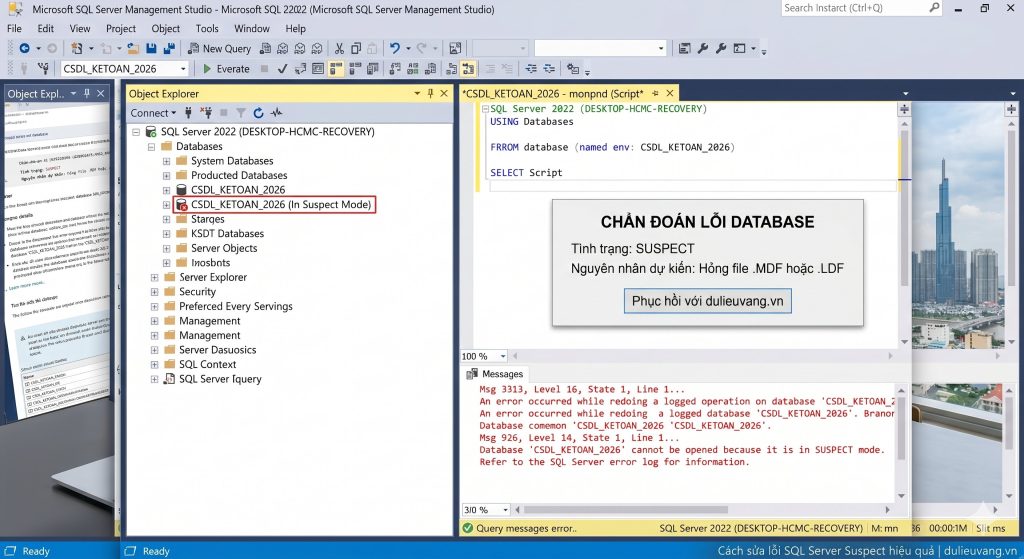1024x559 pixels.
Task: Click the Display Estimated Execution Plan icon
Action: point(300,69)
